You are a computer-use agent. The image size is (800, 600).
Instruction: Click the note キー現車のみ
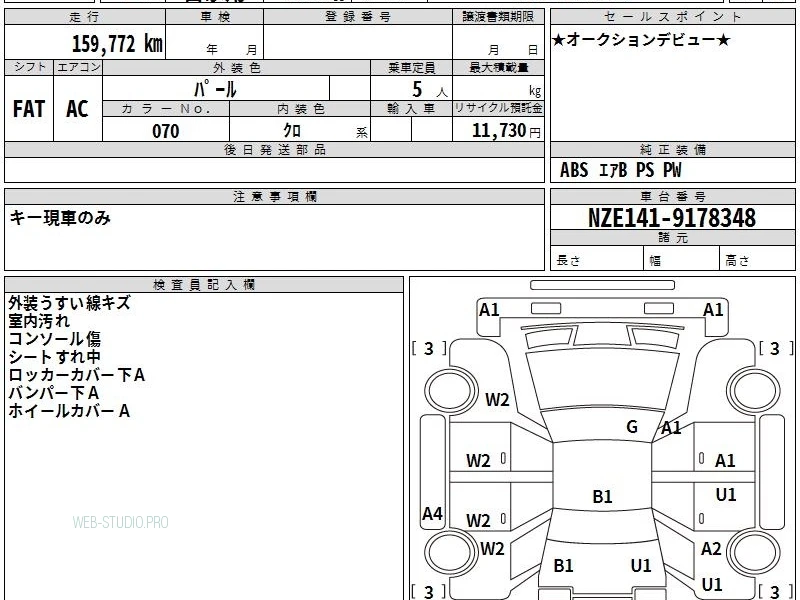pyautogui.click(x=60, y=218)
